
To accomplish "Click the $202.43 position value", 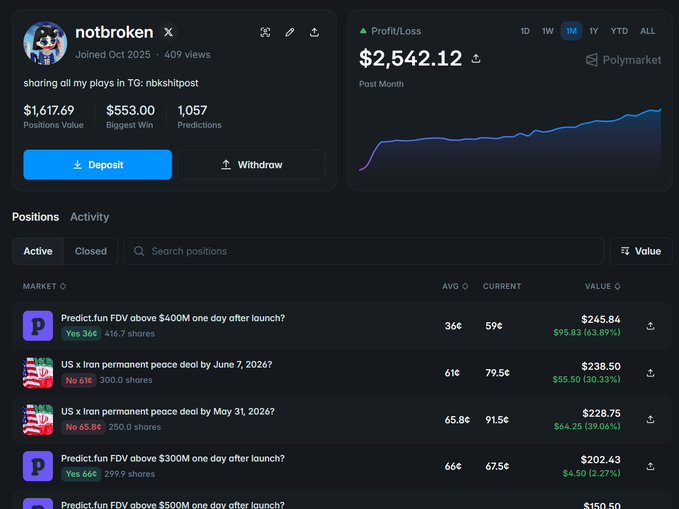I will click(x=601, y=460).
